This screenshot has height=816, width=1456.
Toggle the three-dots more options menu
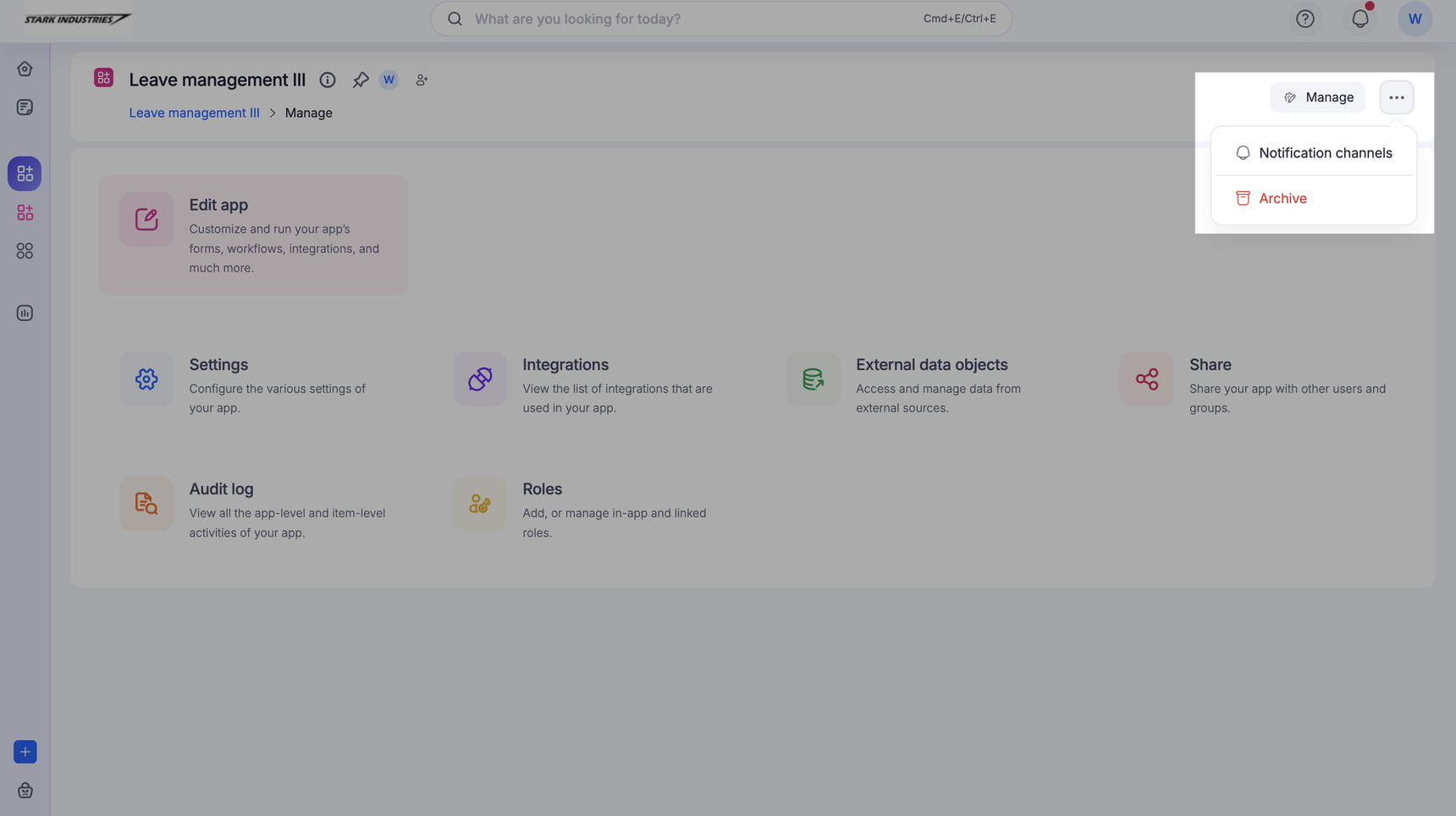pyautogui.click(x=1397, y=97)
